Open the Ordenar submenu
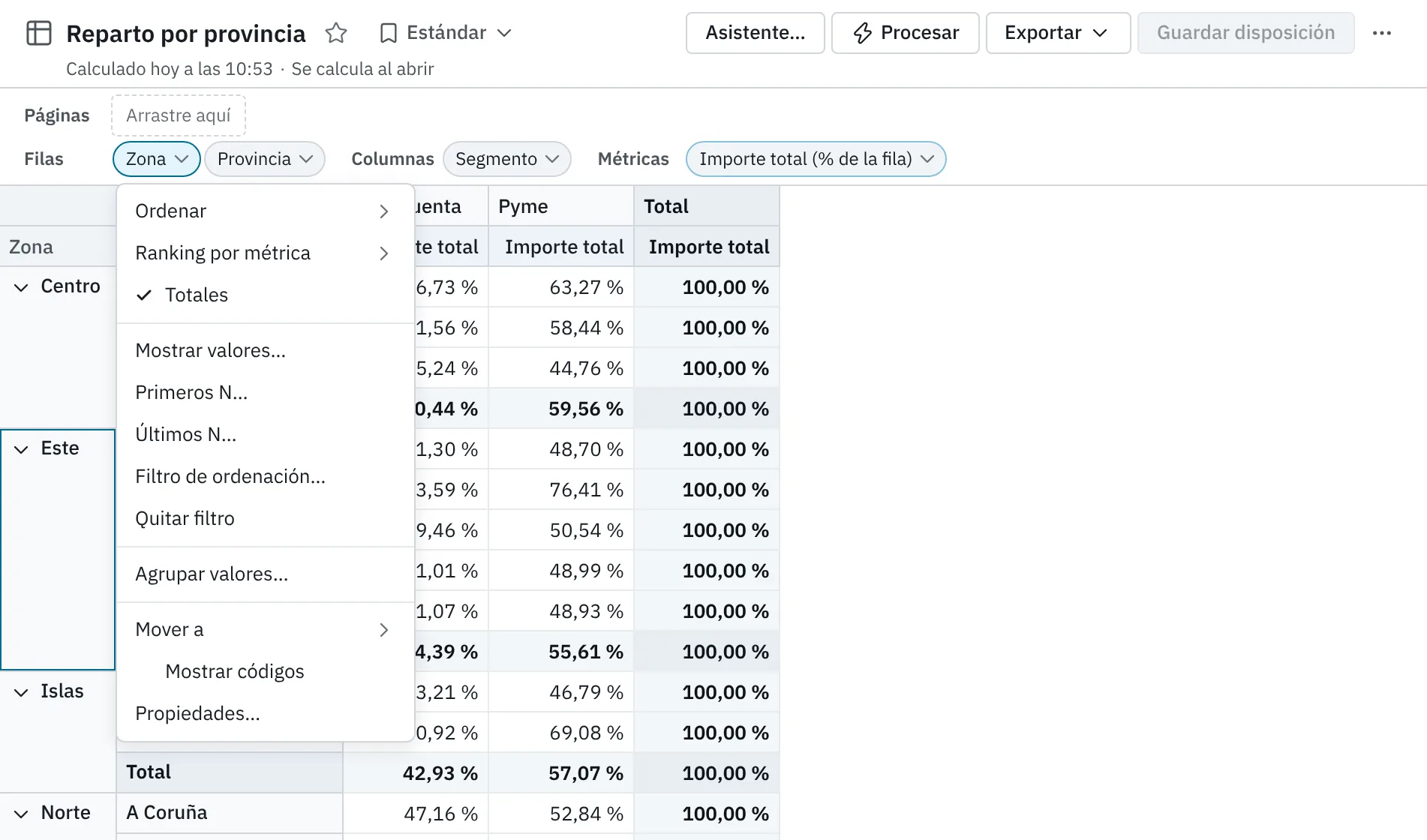The height and width of the screenshot is (840, 1427). point(266,211)
